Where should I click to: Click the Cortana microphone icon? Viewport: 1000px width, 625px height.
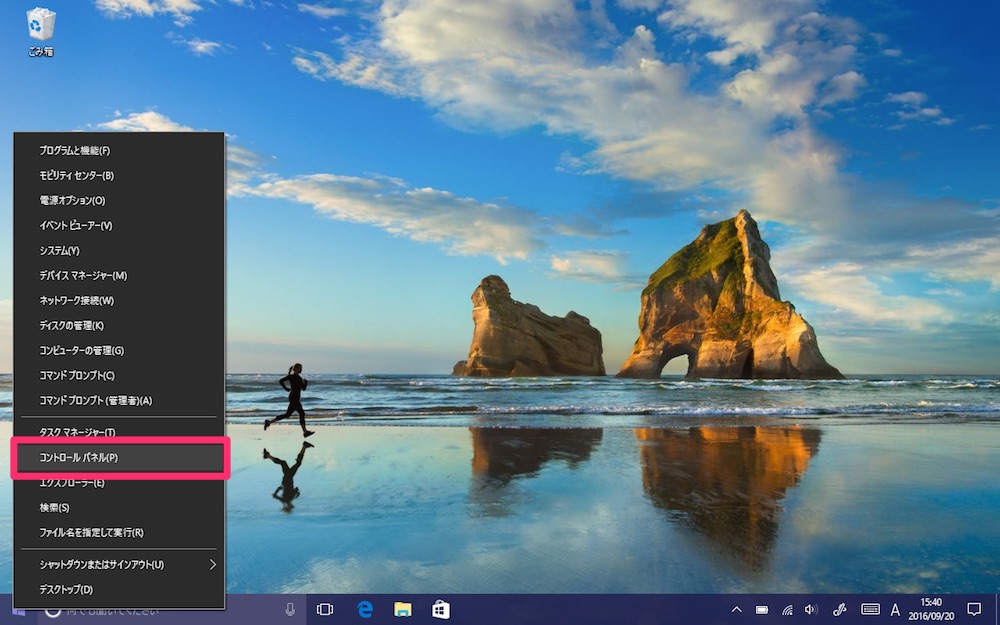click(x=290, y=610)
